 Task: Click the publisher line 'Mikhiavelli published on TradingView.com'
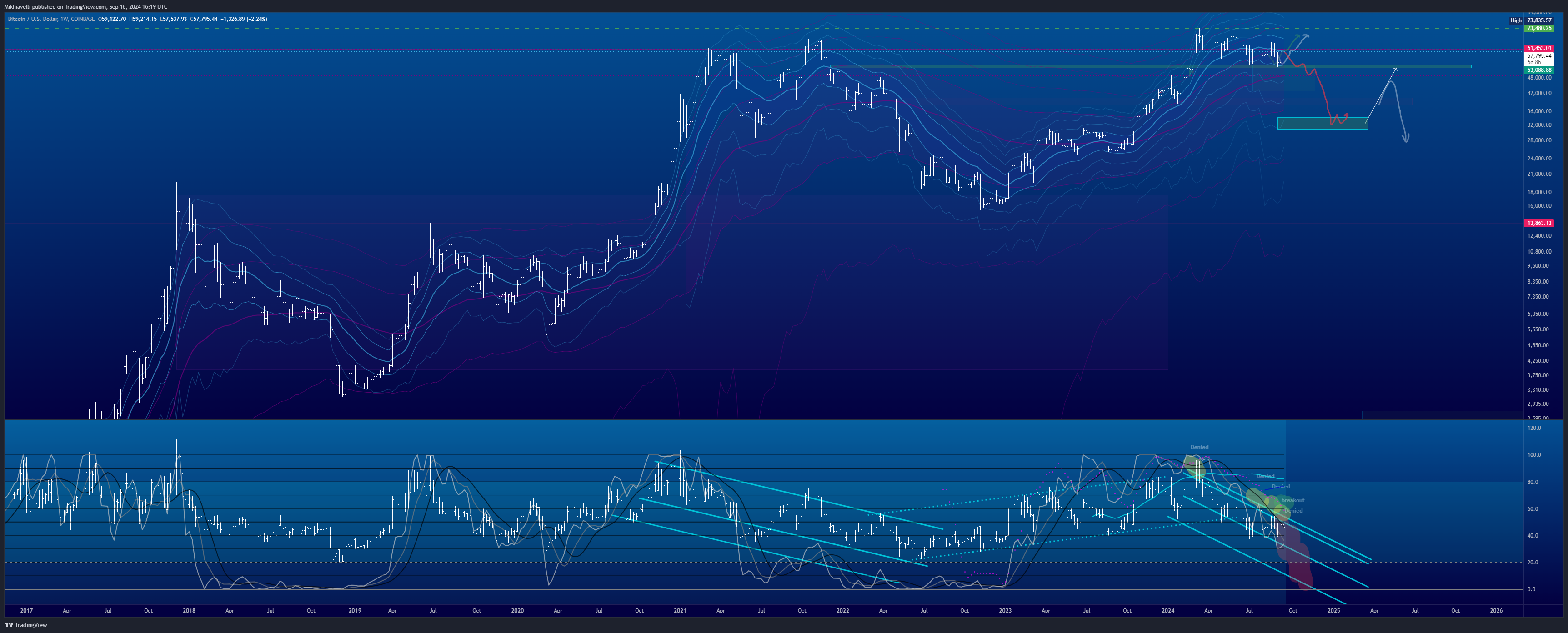pyautogui.click(x=55, y=7)
